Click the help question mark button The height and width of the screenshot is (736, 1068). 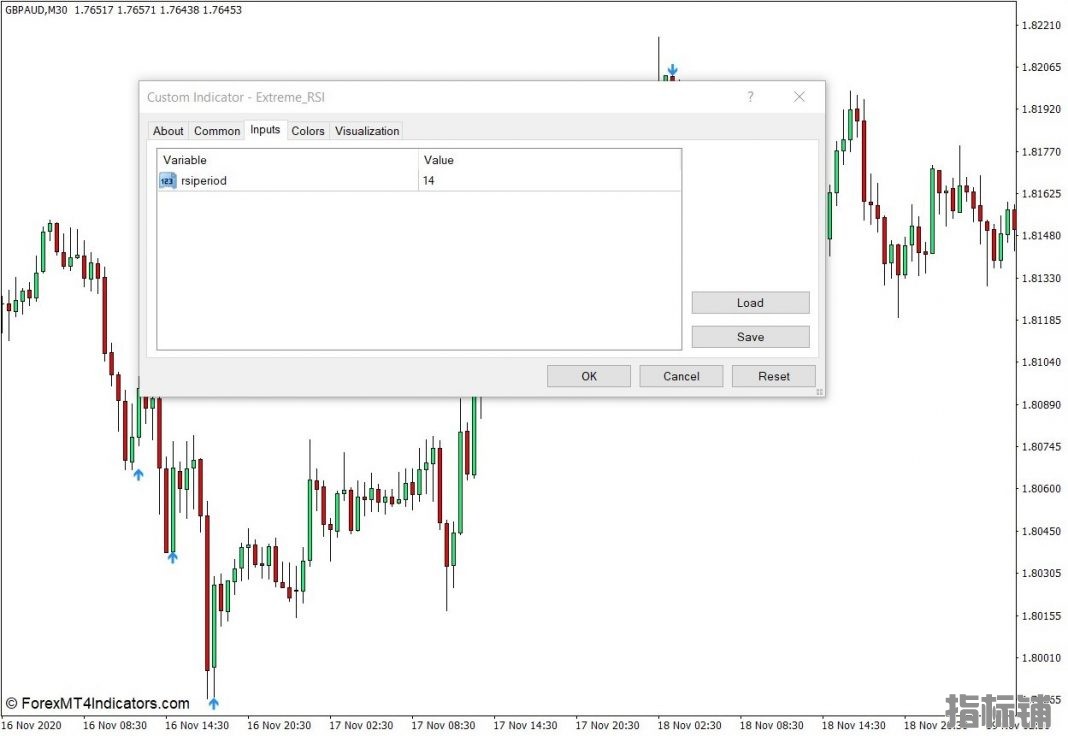751,97
